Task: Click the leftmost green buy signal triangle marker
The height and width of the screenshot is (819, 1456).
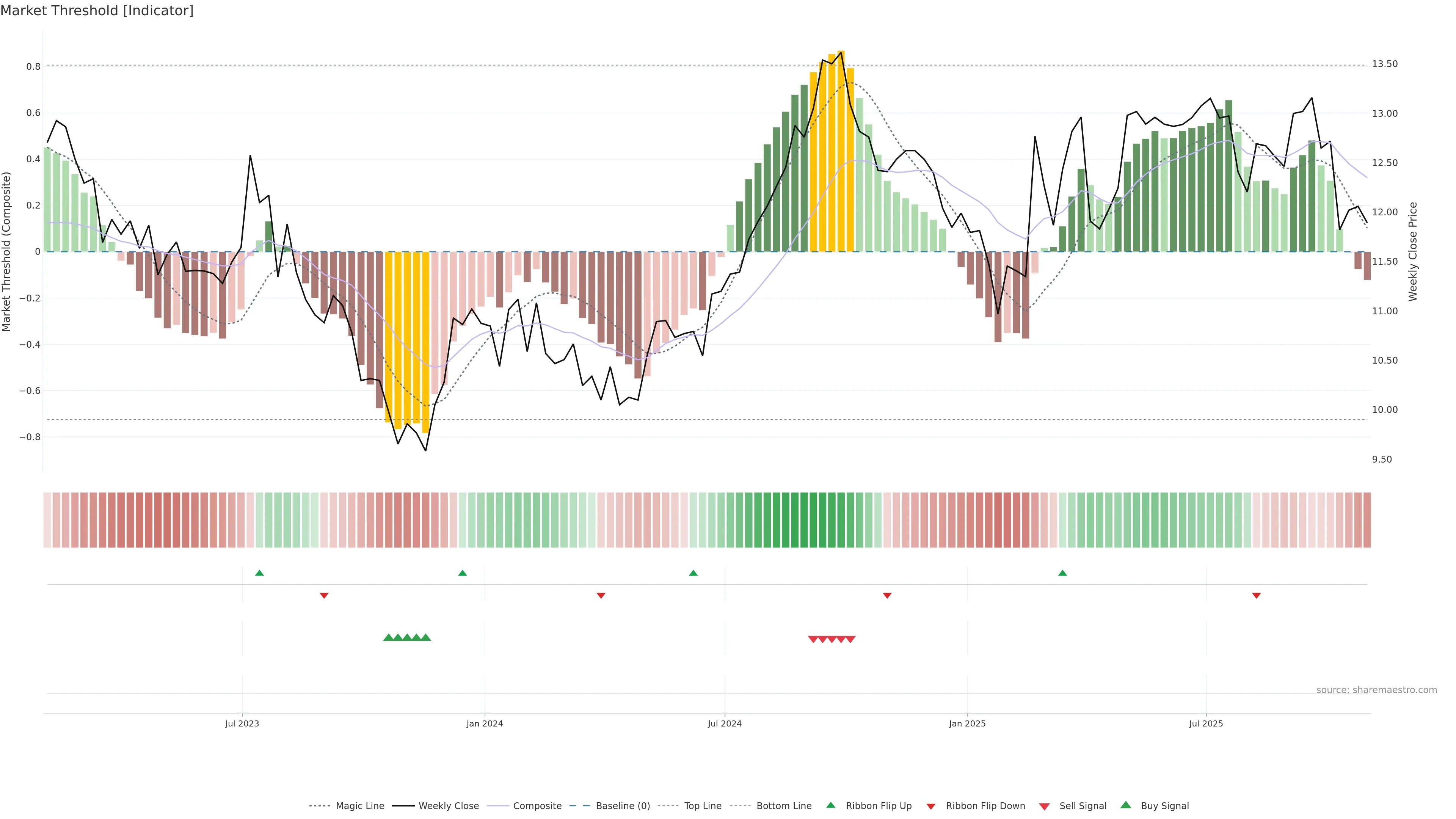Action: [x=388, y=637]
